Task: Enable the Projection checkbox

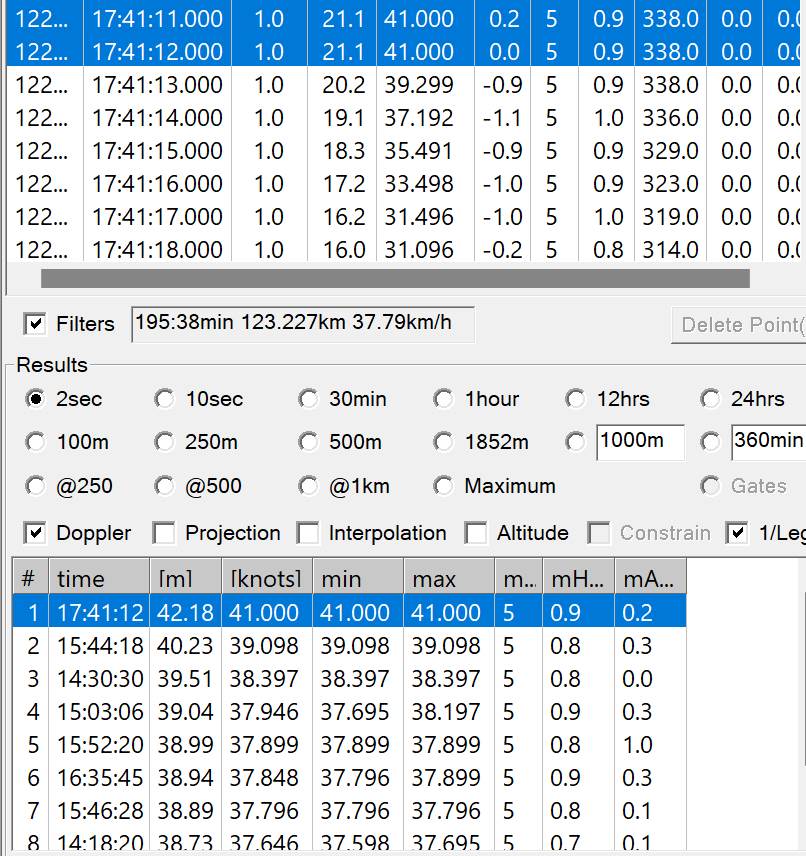Action: [163, 533]
